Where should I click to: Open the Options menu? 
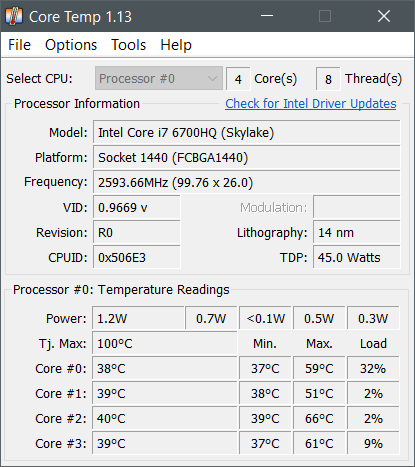71,45
